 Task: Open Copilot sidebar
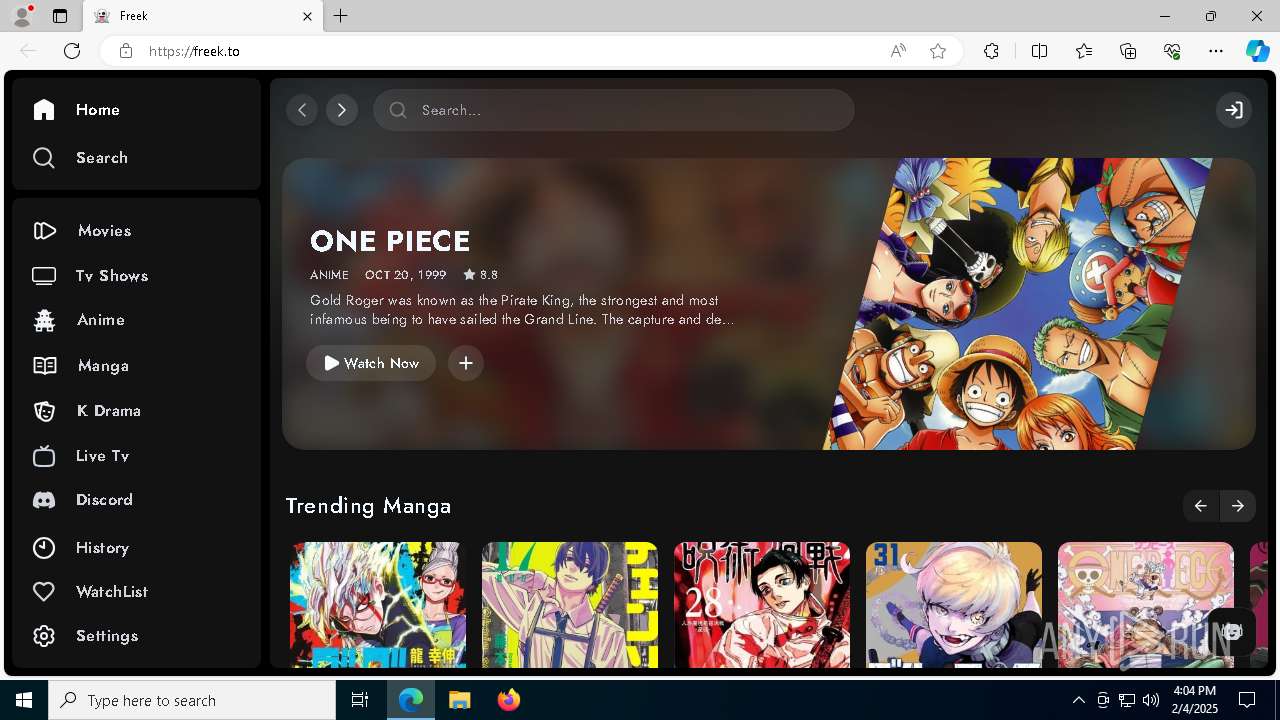tap(1257, 51)
